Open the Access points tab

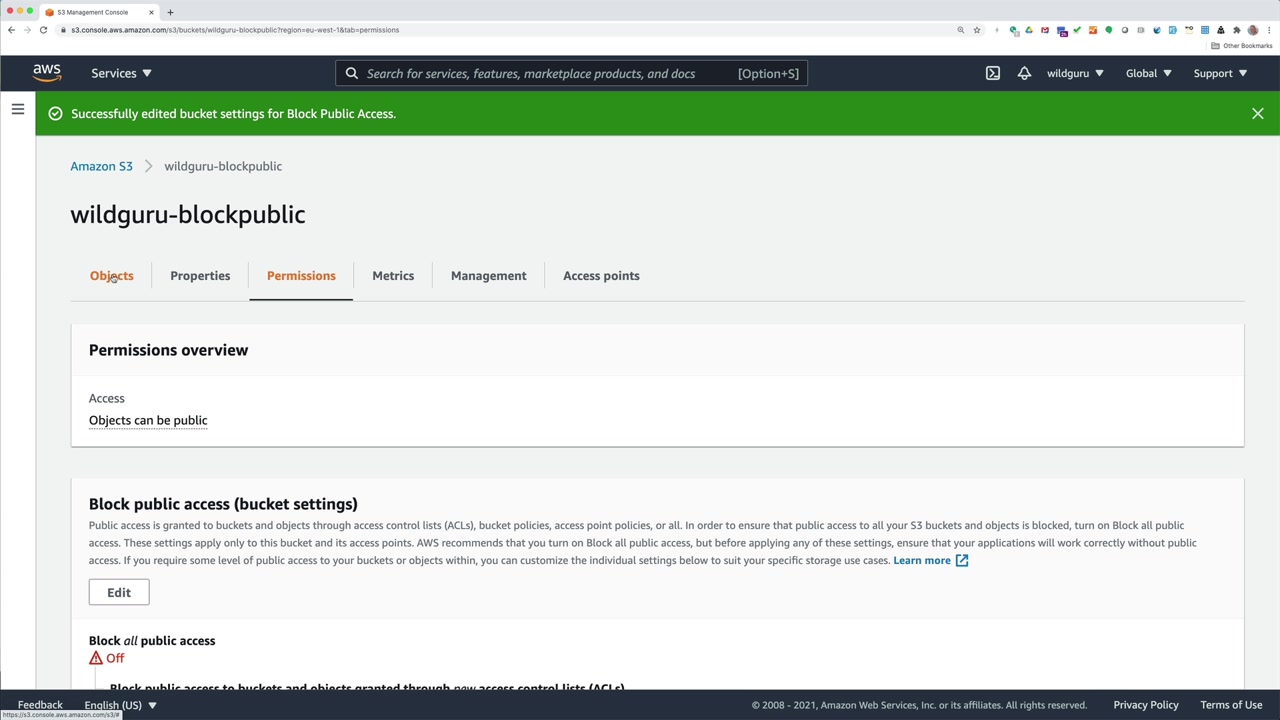(601, 276)
